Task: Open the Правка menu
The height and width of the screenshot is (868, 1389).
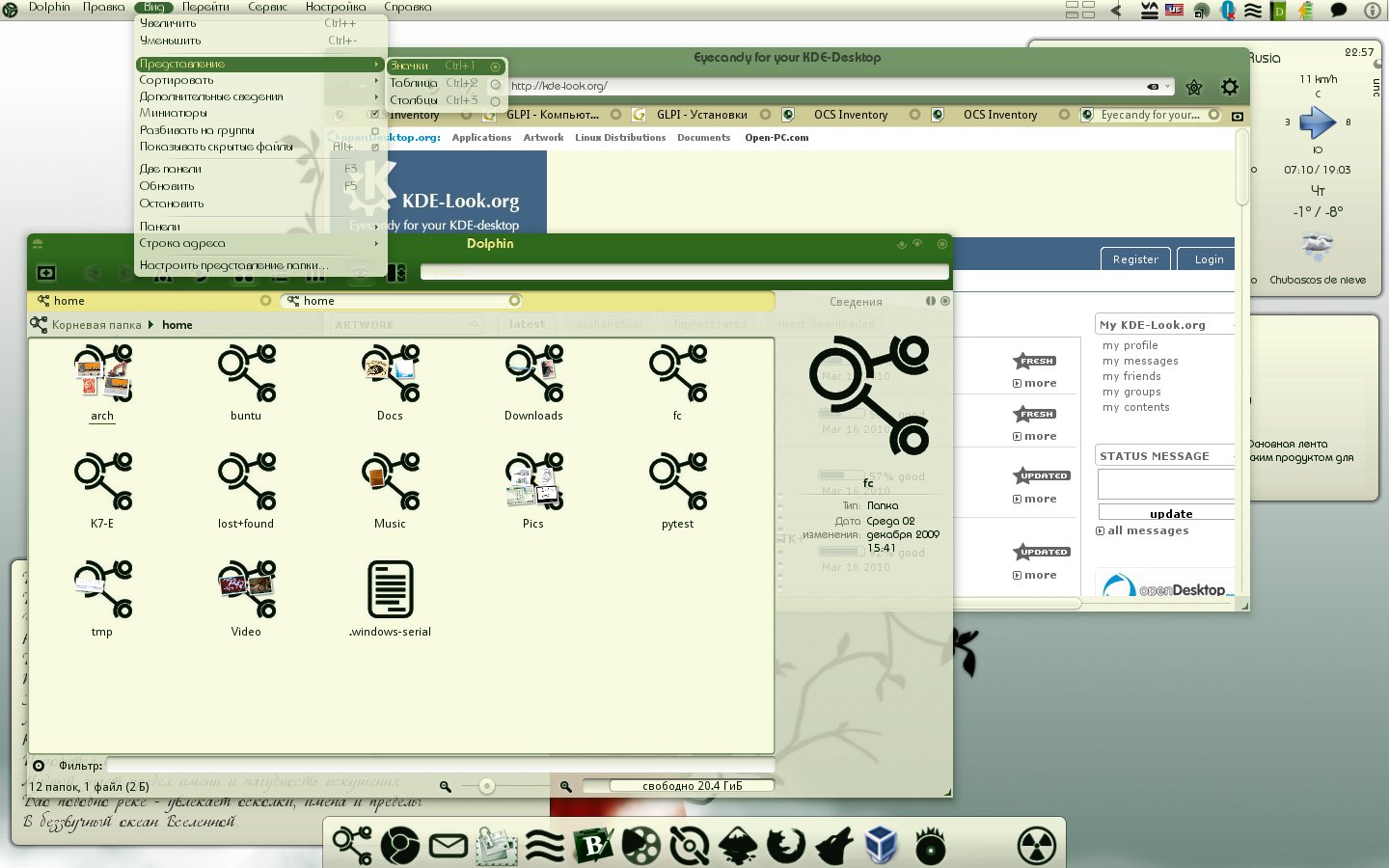Action: click(x=104, y=7)
